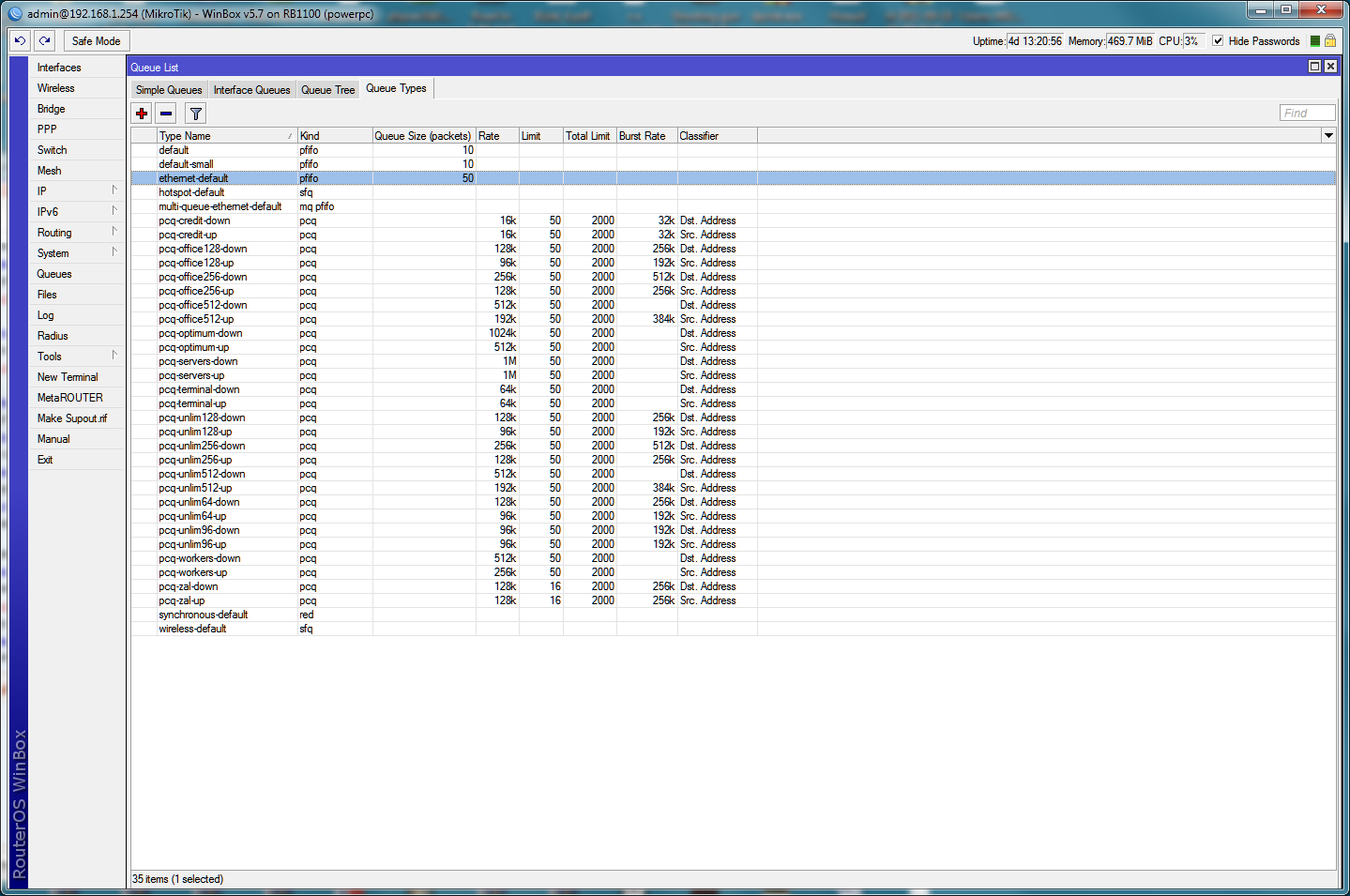Click the Queue Size (packets) column header

point(424,136)
